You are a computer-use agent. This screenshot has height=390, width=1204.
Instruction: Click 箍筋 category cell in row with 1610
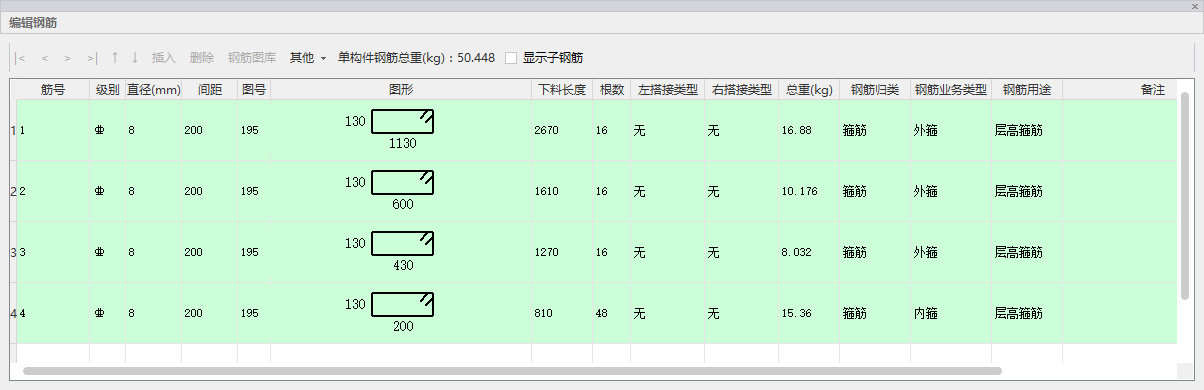coord(875,191)
